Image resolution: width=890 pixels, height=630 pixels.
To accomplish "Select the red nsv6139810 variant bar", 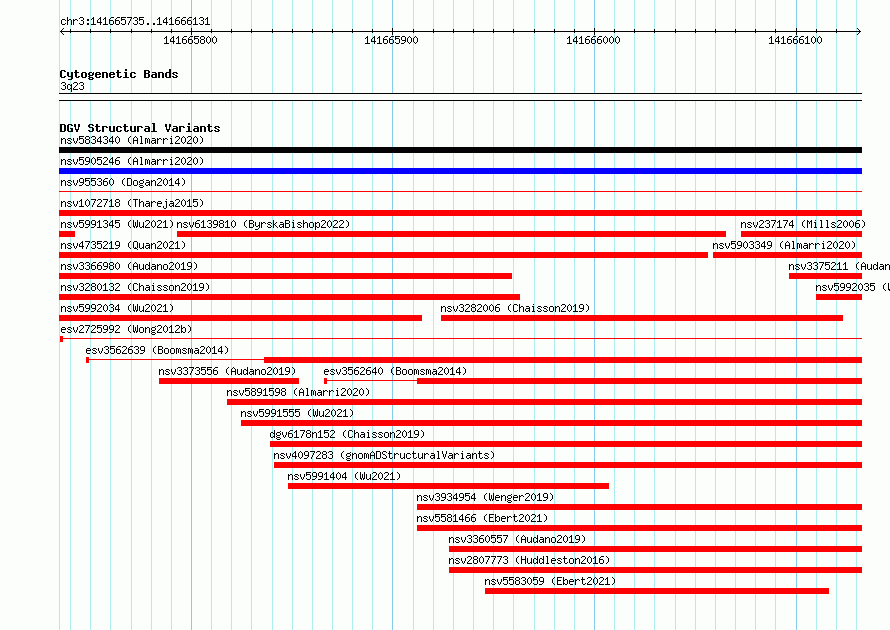I will 451,234.
